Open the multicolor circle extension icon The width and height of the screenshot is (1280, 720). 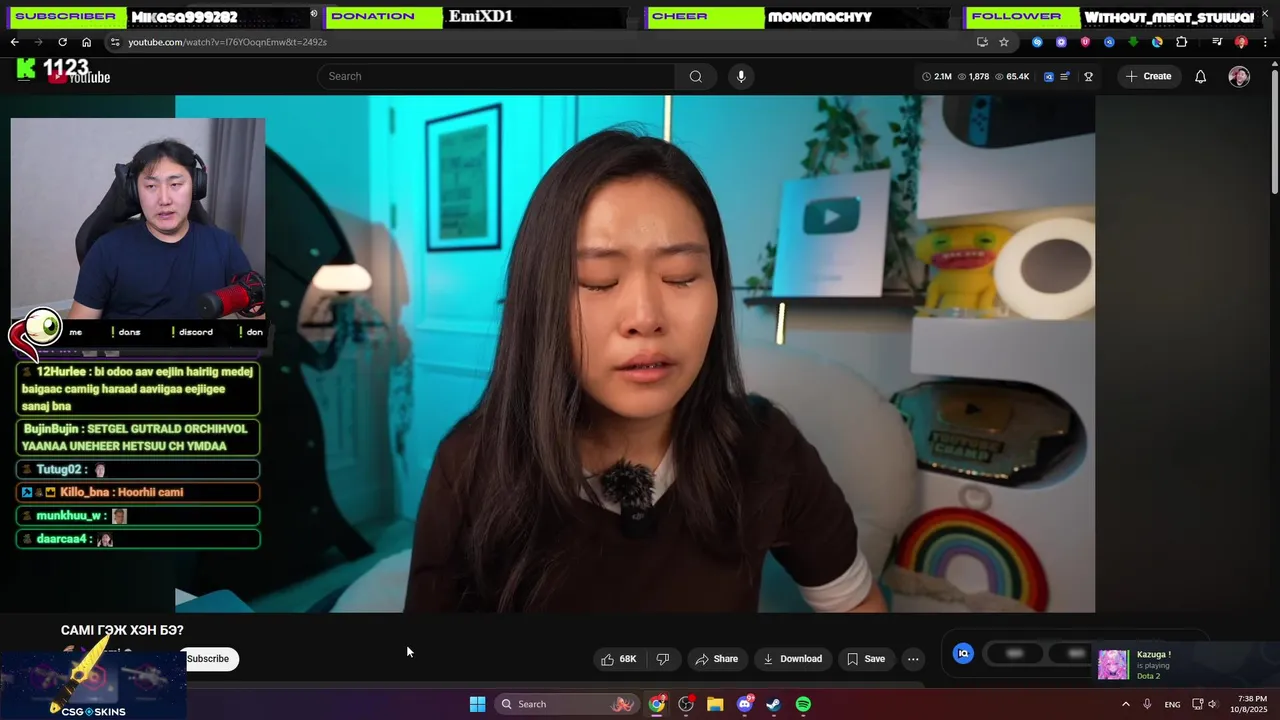point(1157,42)
